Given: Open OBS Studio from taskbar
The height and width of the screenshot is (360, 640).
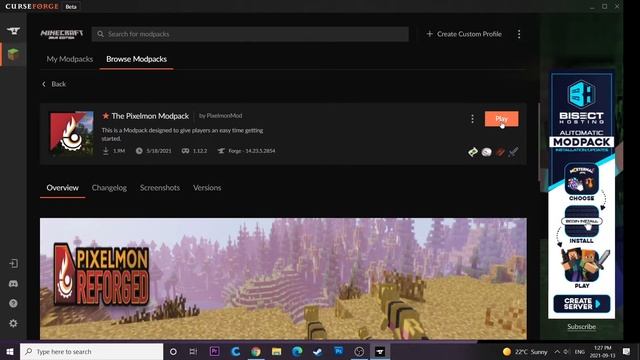Looking at the screenshot, I should tap(359, 351).
